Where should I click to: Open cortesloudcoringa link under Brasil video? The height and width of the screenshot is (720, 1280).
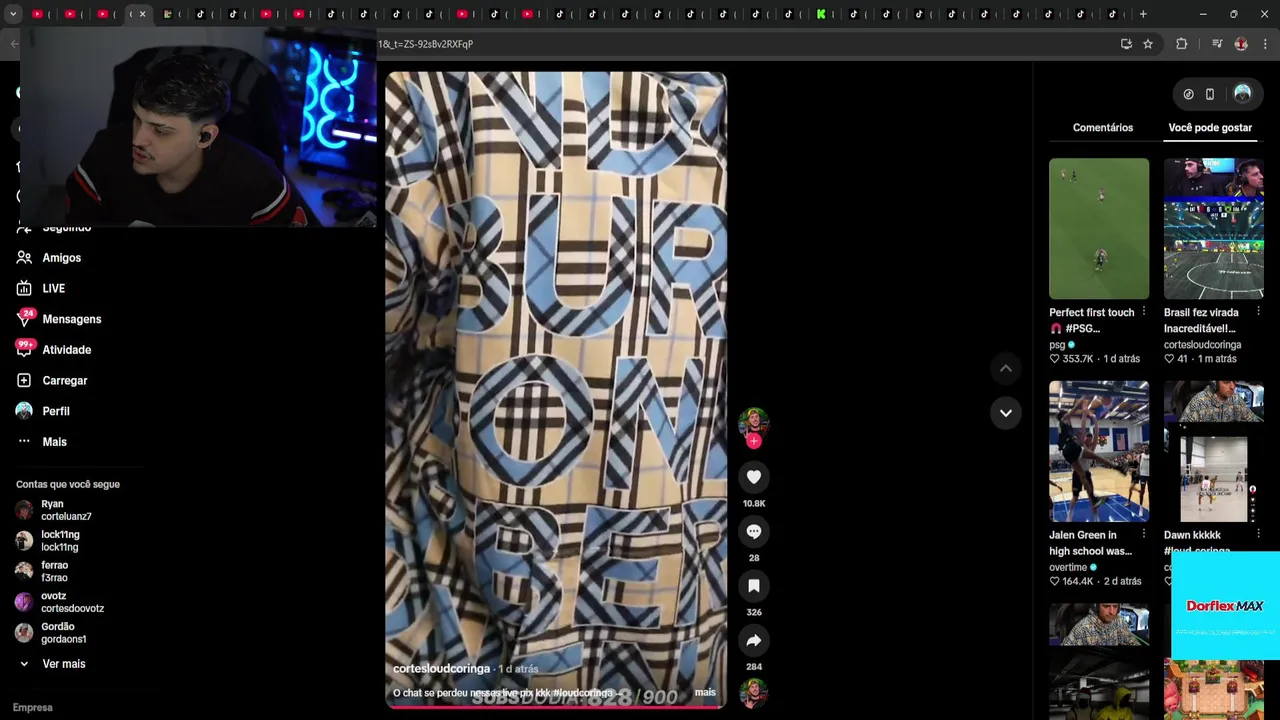pos(1203,345)
